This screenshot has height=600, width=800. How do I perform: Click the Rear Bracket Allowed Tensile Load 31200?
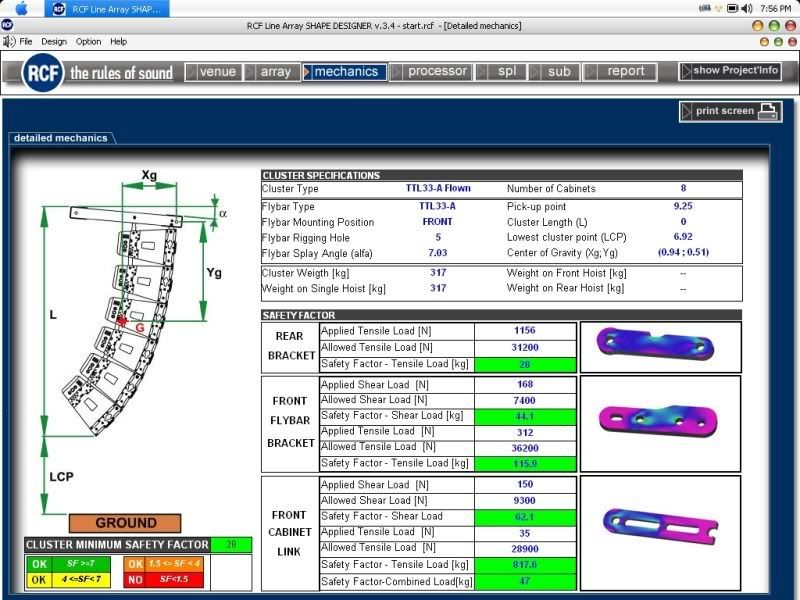click(x=525, y=347)
